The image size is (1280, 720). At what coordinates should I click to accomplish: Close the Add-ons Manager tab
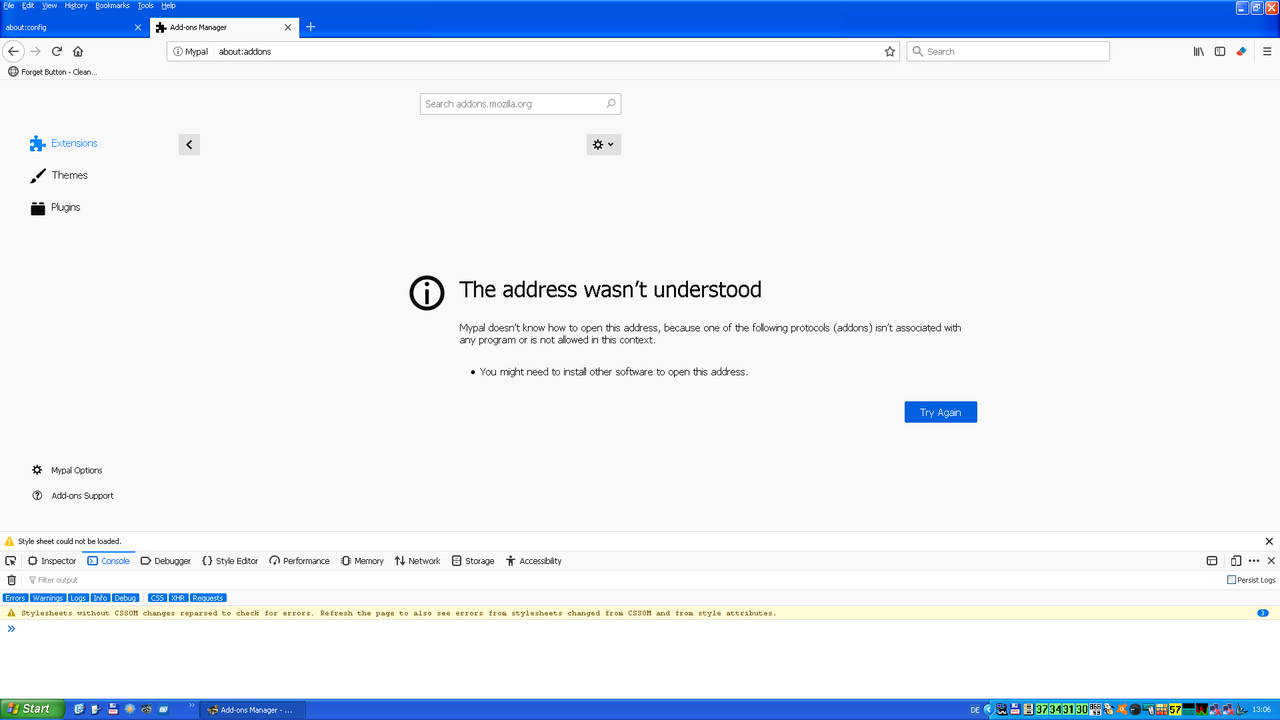289,27
